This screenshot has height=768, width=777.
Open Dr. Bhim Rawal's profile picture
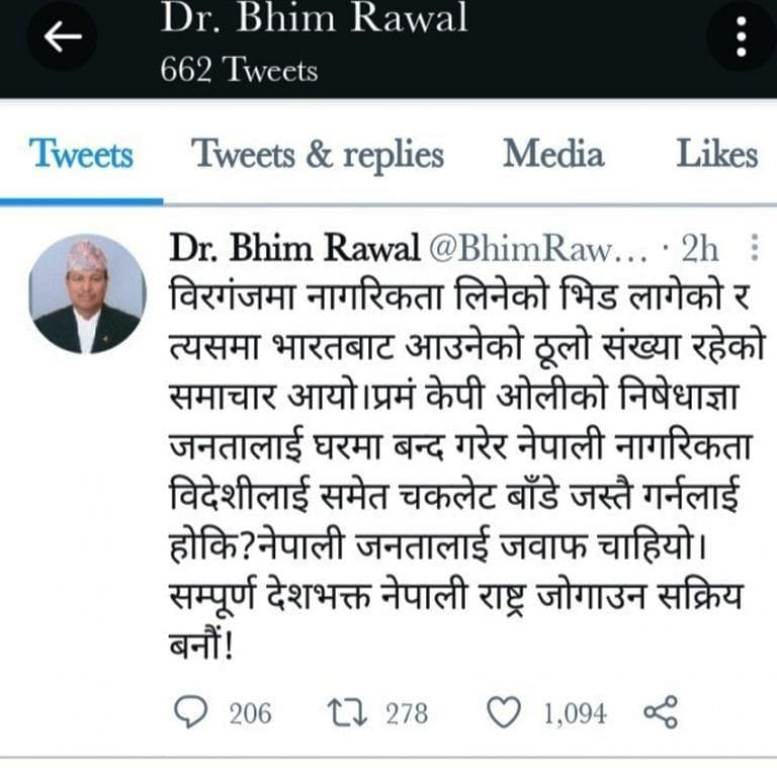(88, 294)
